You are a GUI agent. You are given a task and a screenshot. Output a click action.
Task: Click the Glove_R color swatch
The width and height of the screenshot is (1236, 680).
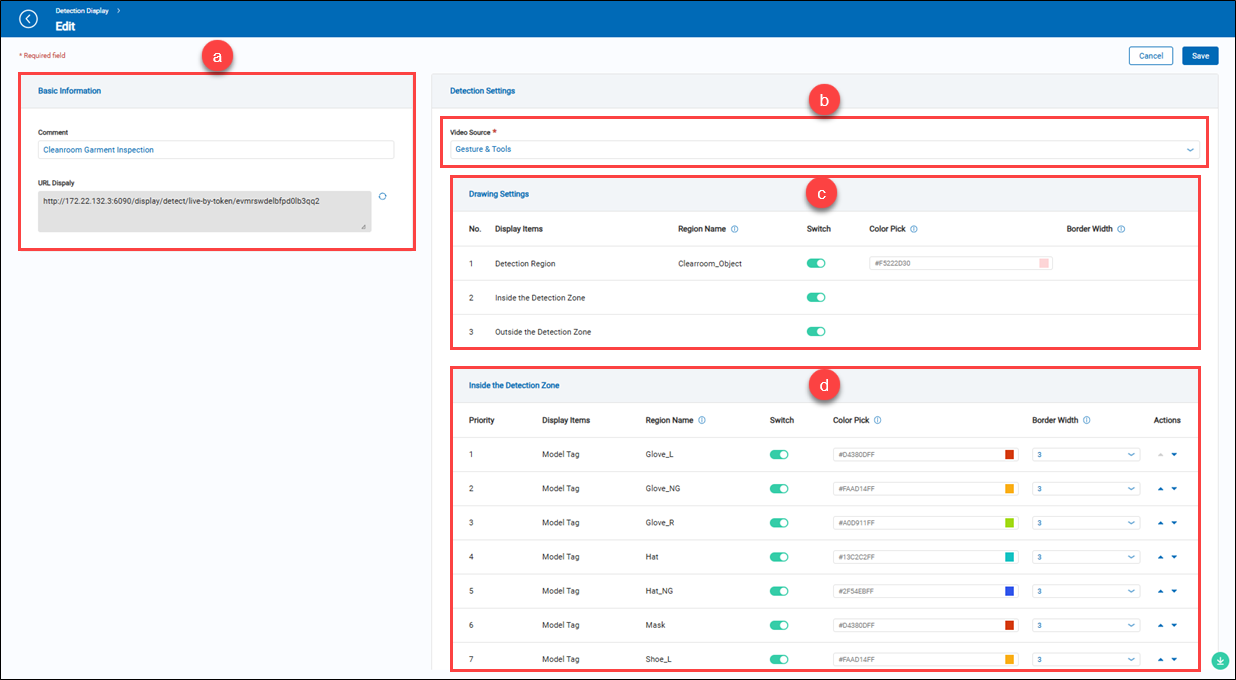[1008, 522]
